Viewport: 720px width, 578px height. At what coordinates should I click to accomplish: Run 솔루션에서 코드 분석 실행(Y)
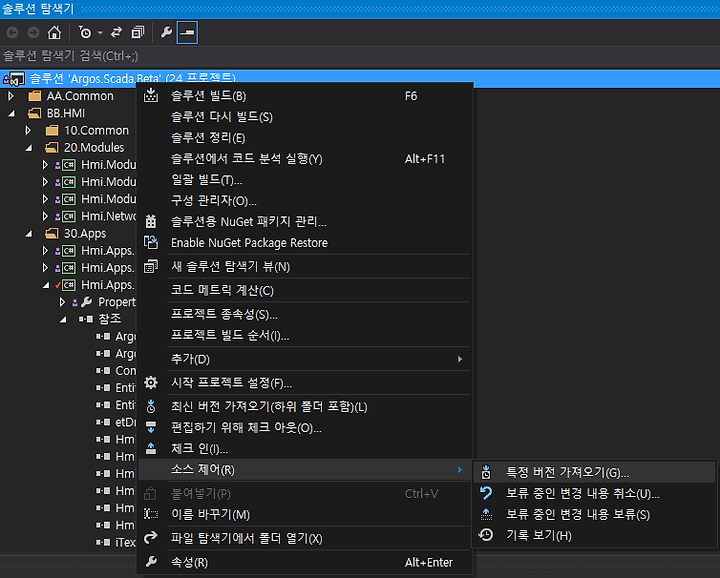click(306, 159)
